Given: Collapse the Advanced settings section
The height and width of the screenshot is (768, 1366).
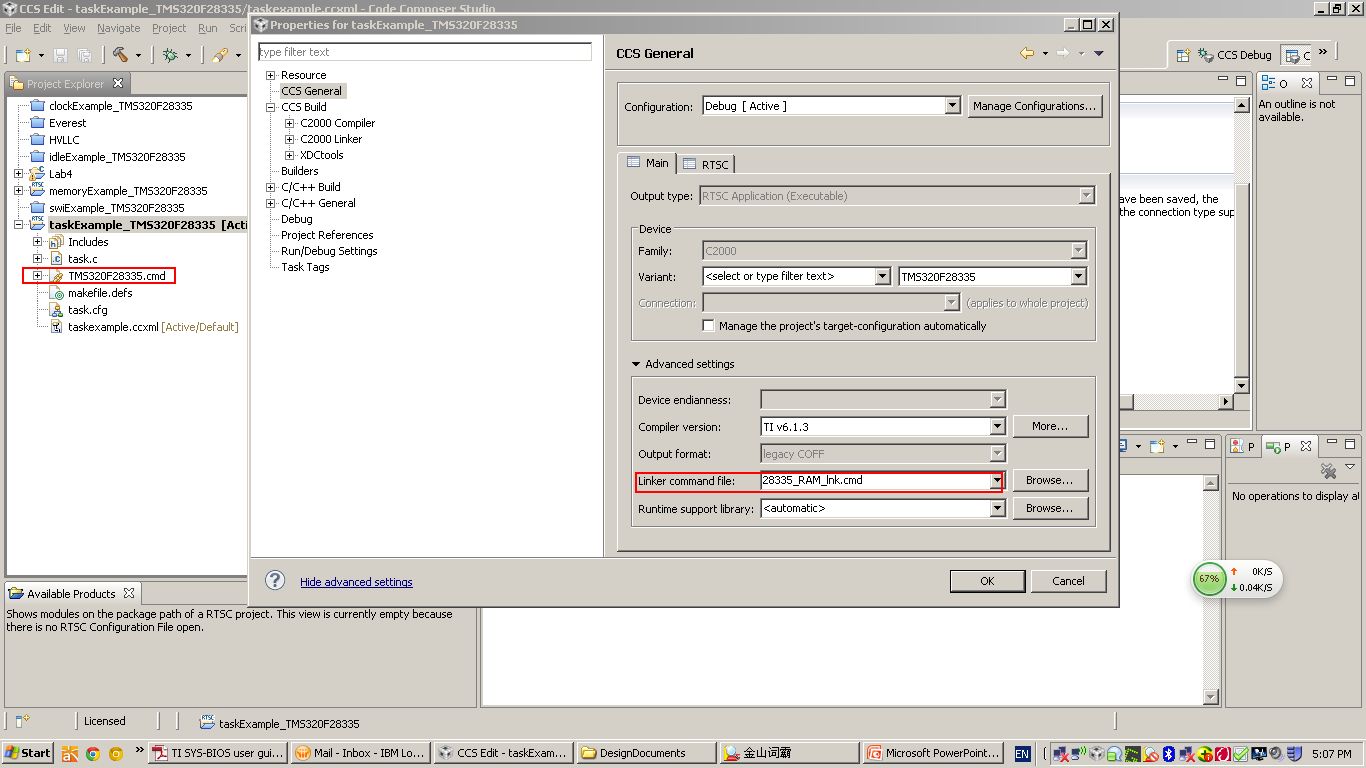Looking at the screenshot, I should pyautogui.click(x=636, y=364).
